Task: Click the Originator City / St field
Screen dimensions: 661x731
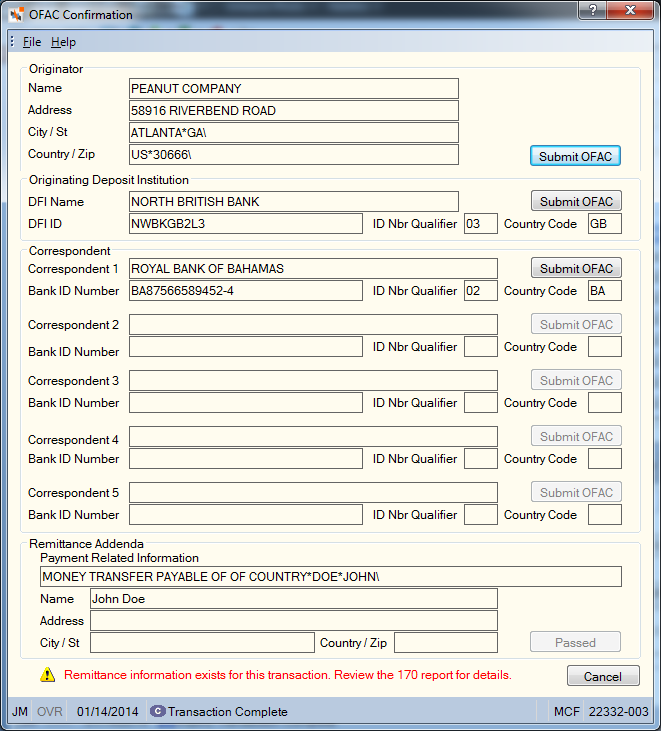Action: pyautogui.click(x=294, y=132)
